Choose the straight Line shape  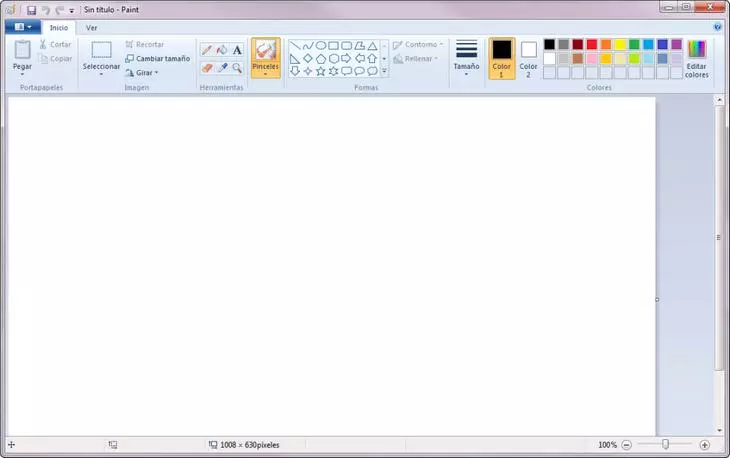[x=295, y=46]
